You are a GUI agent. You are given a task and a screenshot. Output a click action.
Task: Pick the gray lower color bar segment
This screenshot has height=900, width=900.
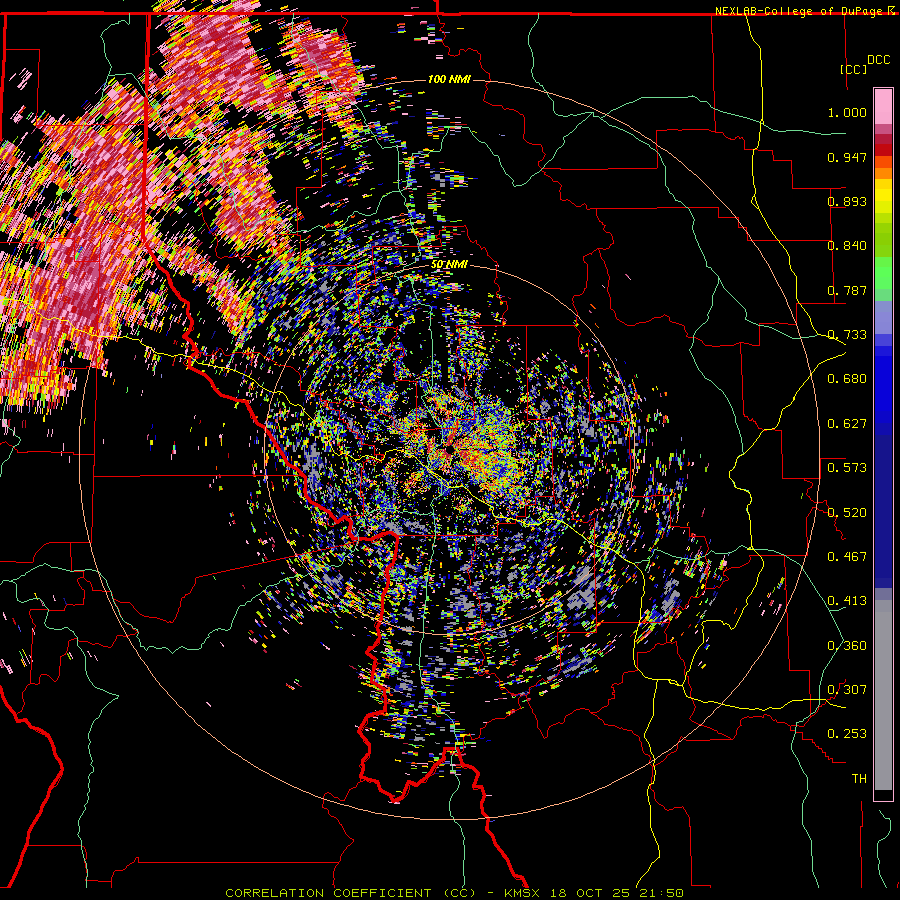[x=883, y=695]
